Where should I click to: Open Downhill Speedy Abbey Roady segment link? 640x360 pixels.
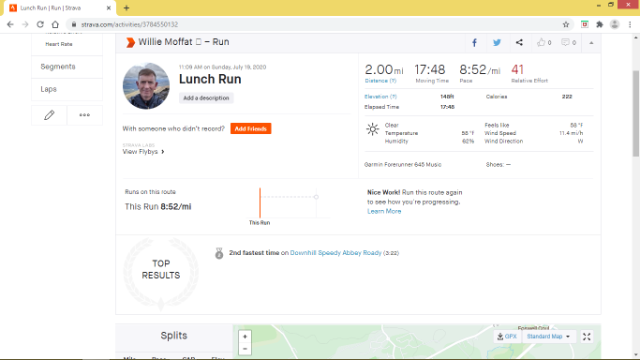[336, 253]
